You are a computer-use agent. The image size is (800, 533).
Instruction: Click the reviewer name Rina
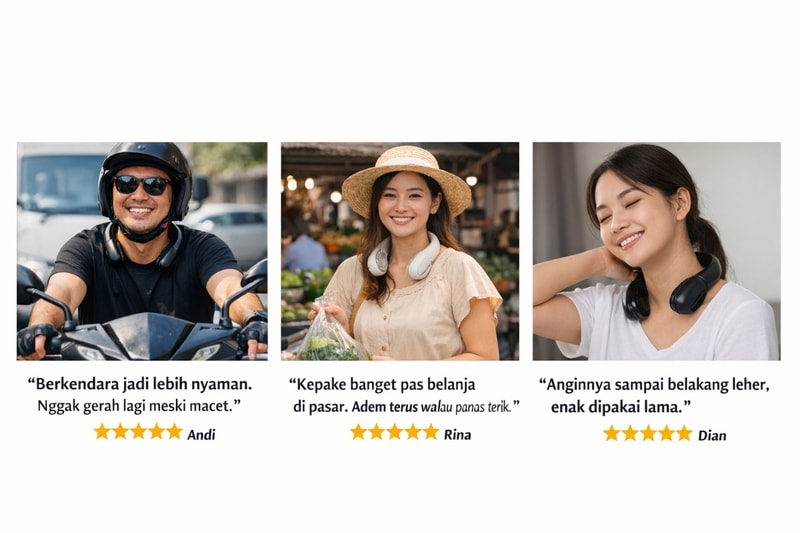[458, 435]
